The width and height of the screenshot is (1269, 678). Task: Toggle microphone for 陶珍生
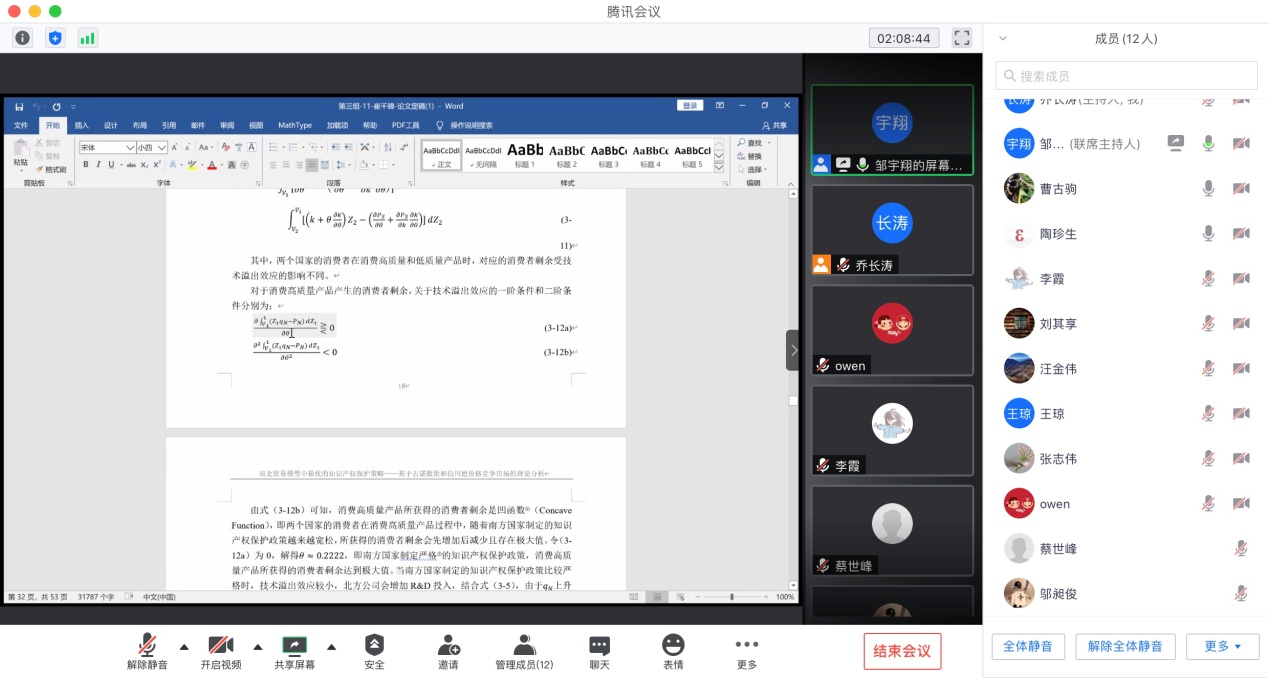[1208, 233]
